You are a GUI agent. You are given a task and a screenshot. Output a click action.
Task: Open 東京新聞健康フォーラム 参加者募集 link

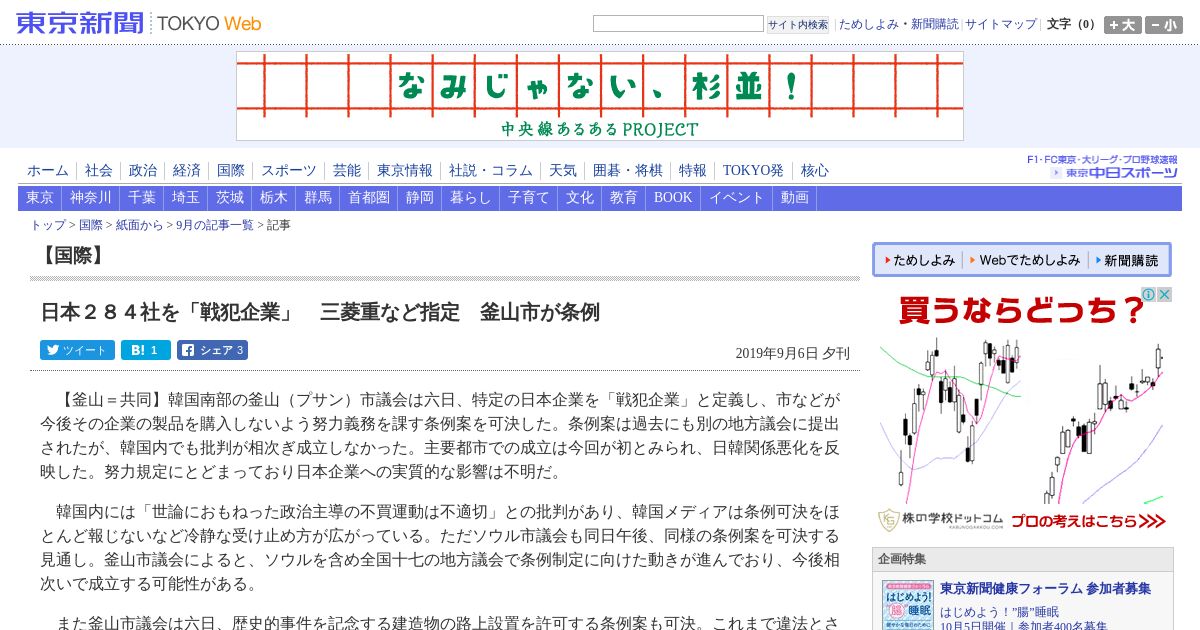point(1045,588)
